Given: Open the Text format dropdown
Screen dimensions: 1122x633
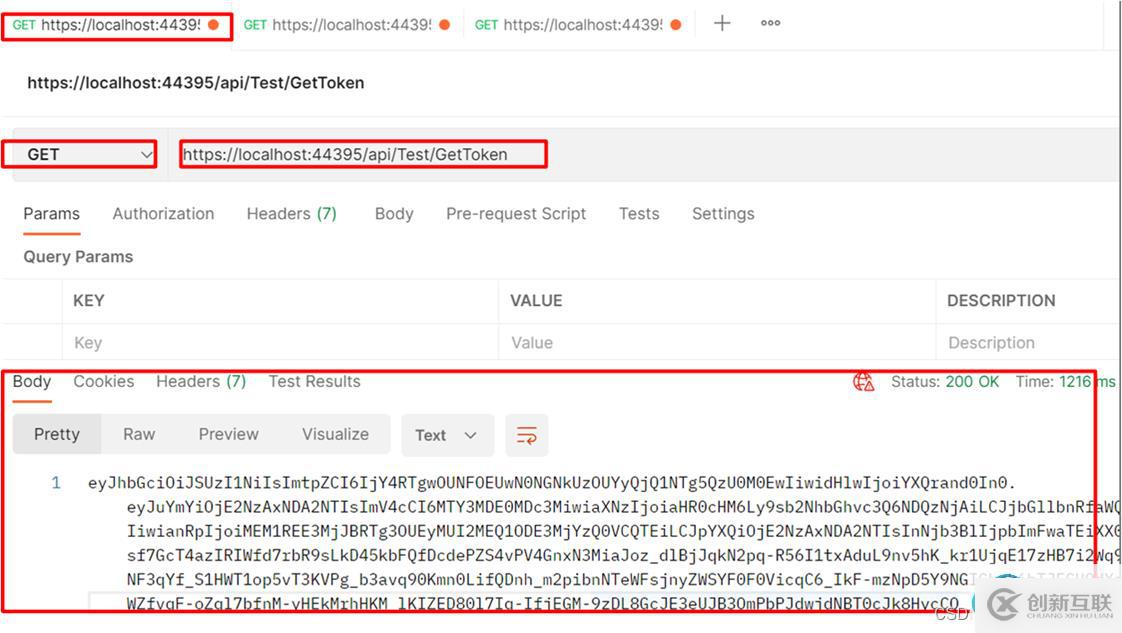Looking at the screenshot, I should pyautogui.click(x=447, y=435).
